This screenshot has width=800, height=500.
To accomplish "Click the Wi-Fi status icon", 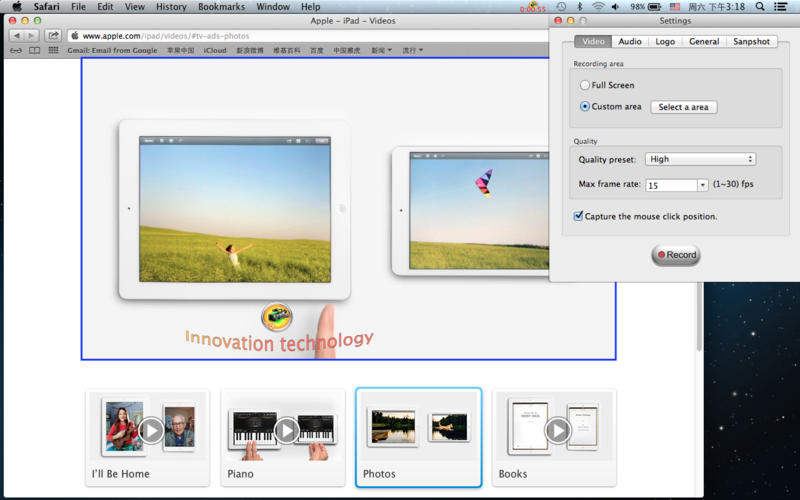I will [x=598, y=7].
